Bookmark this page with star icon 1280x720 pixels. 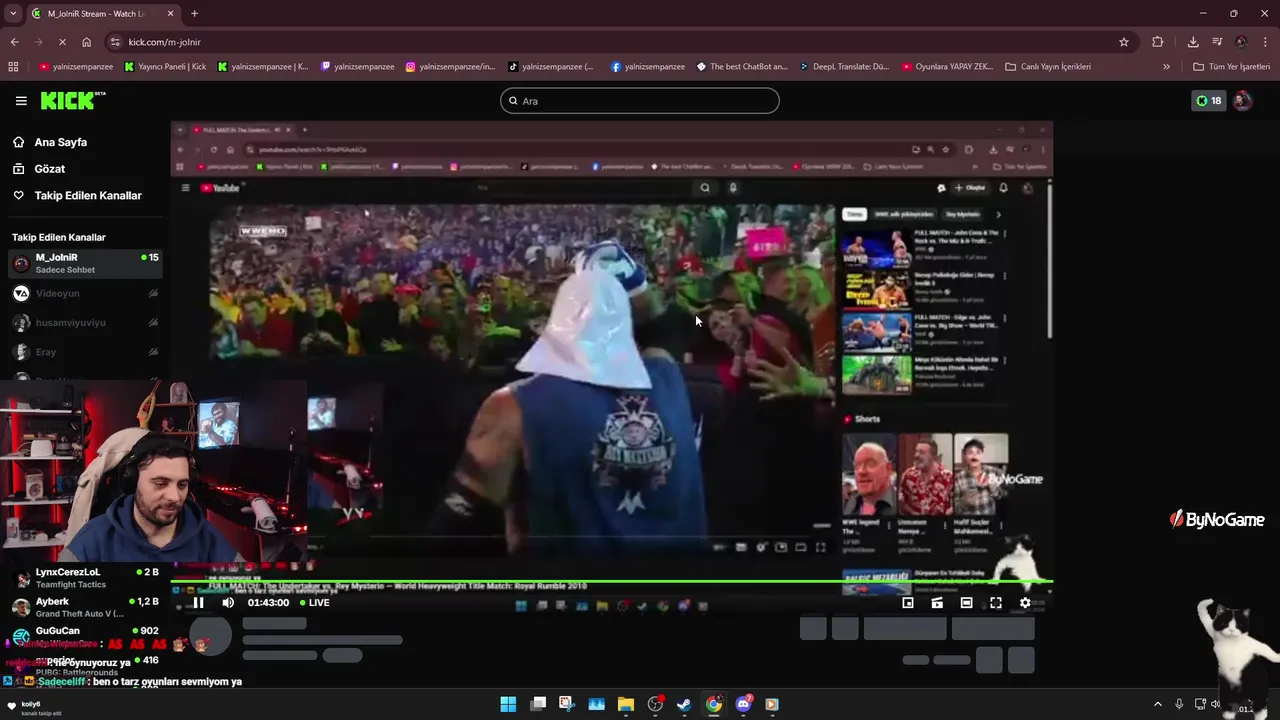tap(1124, 42)
